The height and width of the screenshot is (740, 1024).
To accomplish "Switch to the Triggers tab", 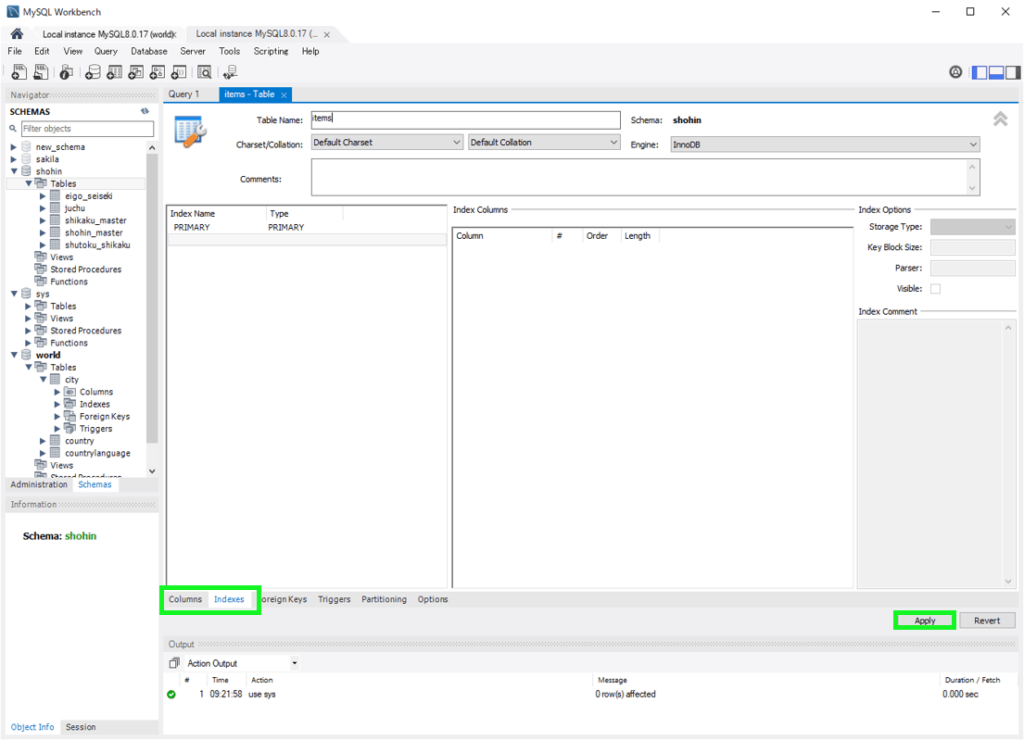I will 334,599.
